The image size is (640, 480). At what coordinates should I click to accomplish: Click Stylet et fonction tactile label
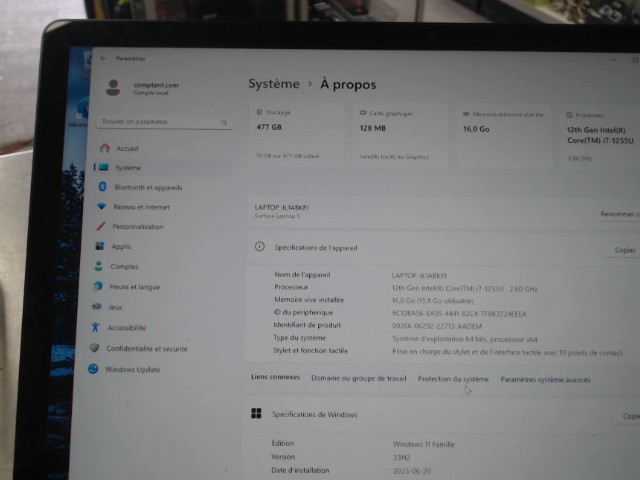click(310, 350)
